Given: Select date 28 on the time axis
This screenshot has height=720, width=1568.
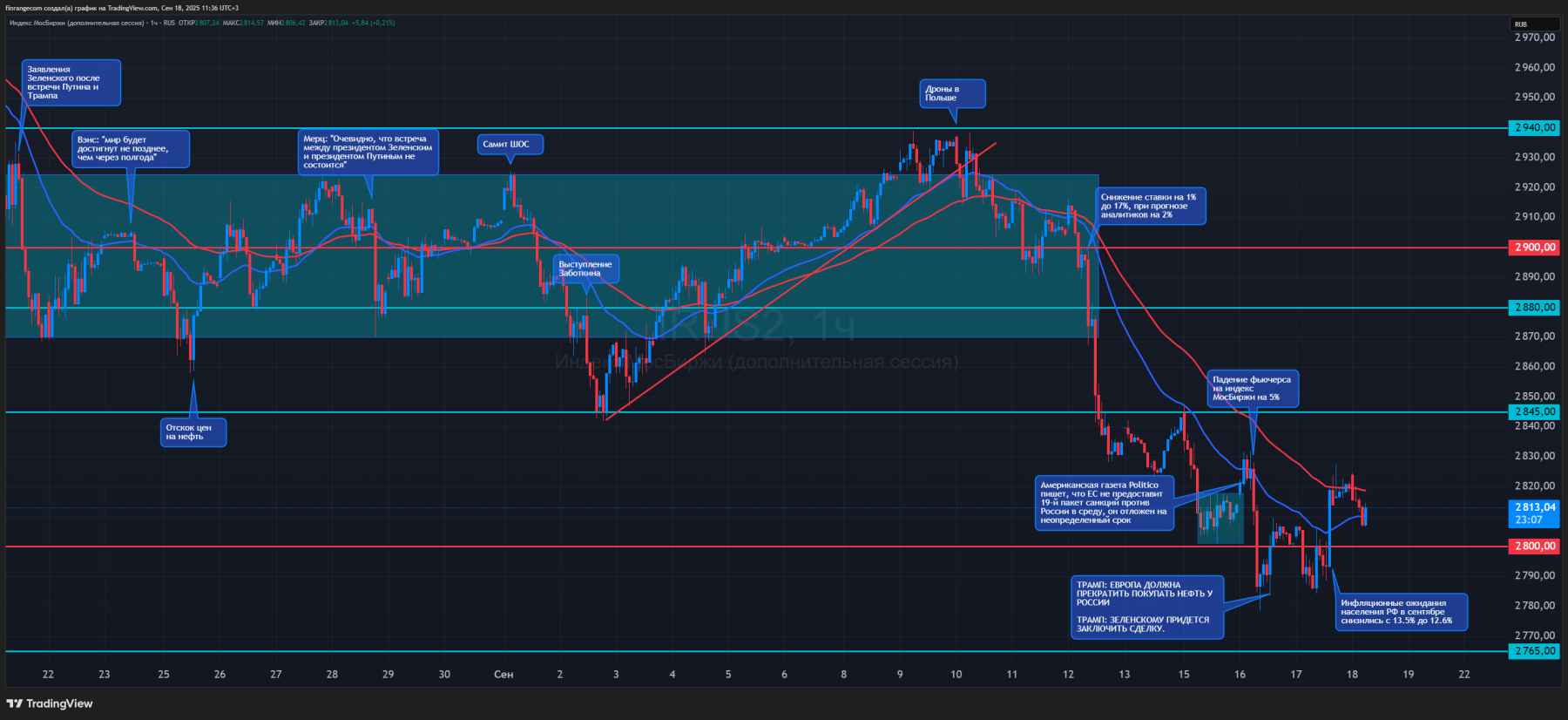Looking at the screenshot, I should coord(332,675).
